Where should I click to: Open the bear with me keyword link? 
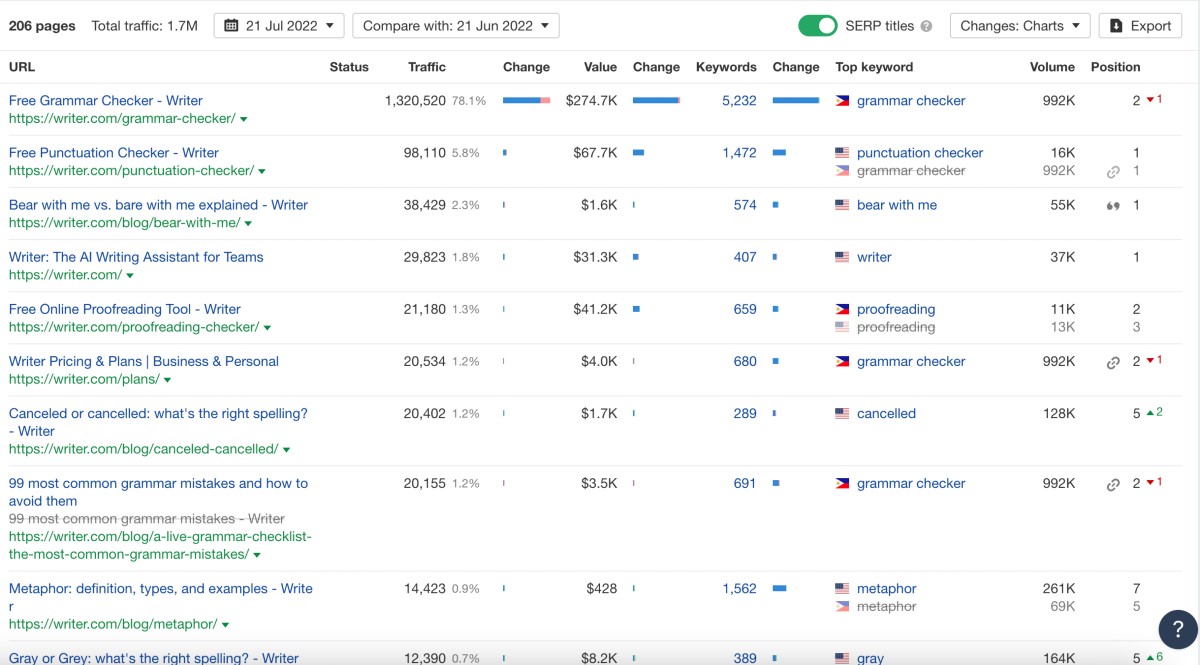click(x=897, y=205)
